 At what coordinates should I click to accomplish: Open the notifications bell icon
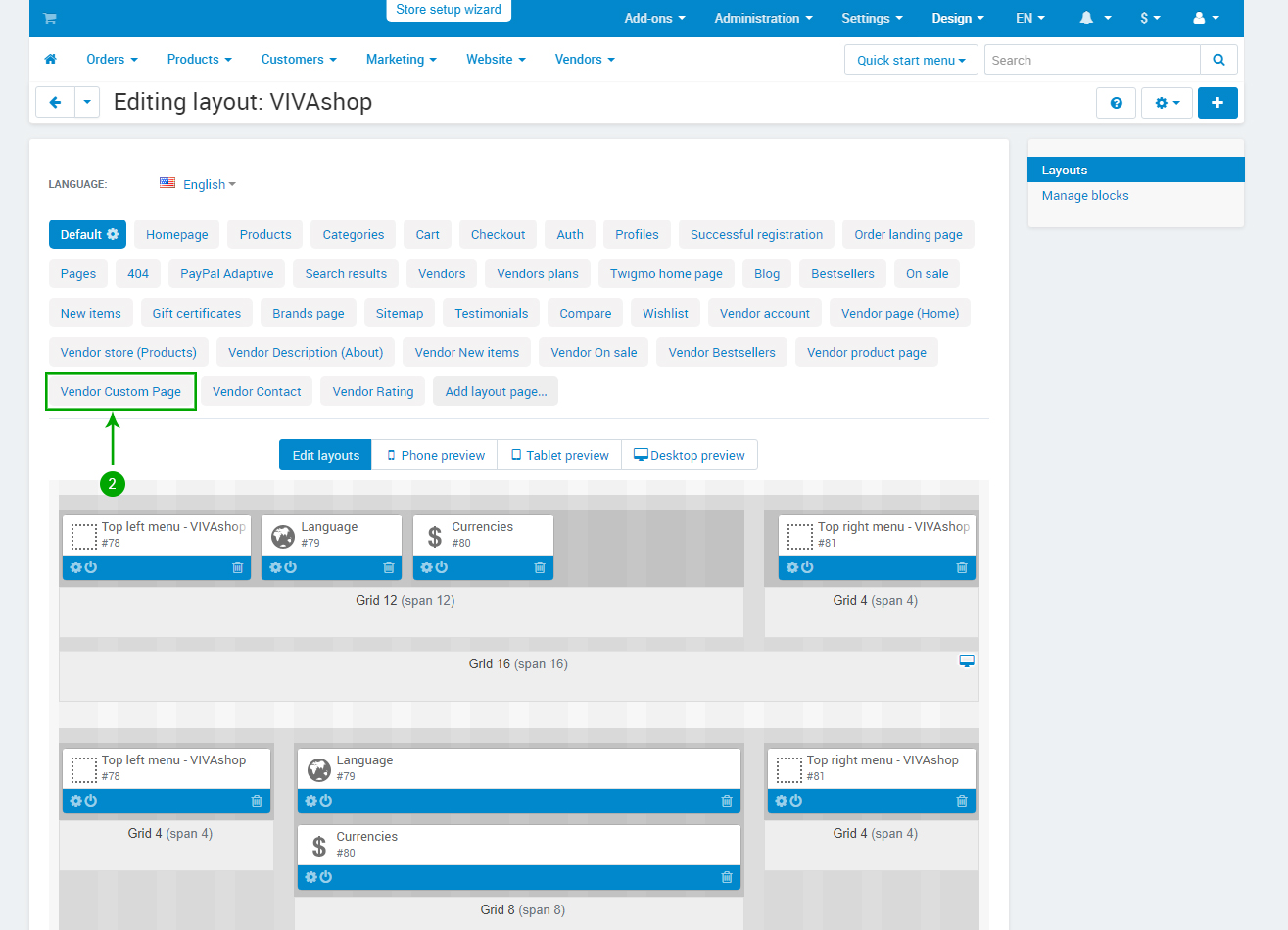[x=1086, y=19]
